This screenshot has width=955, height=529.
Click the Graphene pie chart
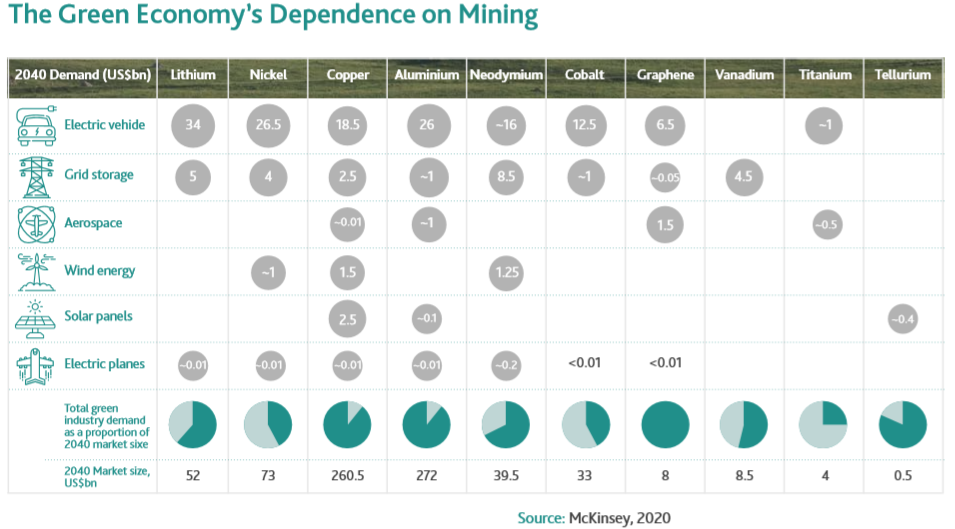pos(665,423)
